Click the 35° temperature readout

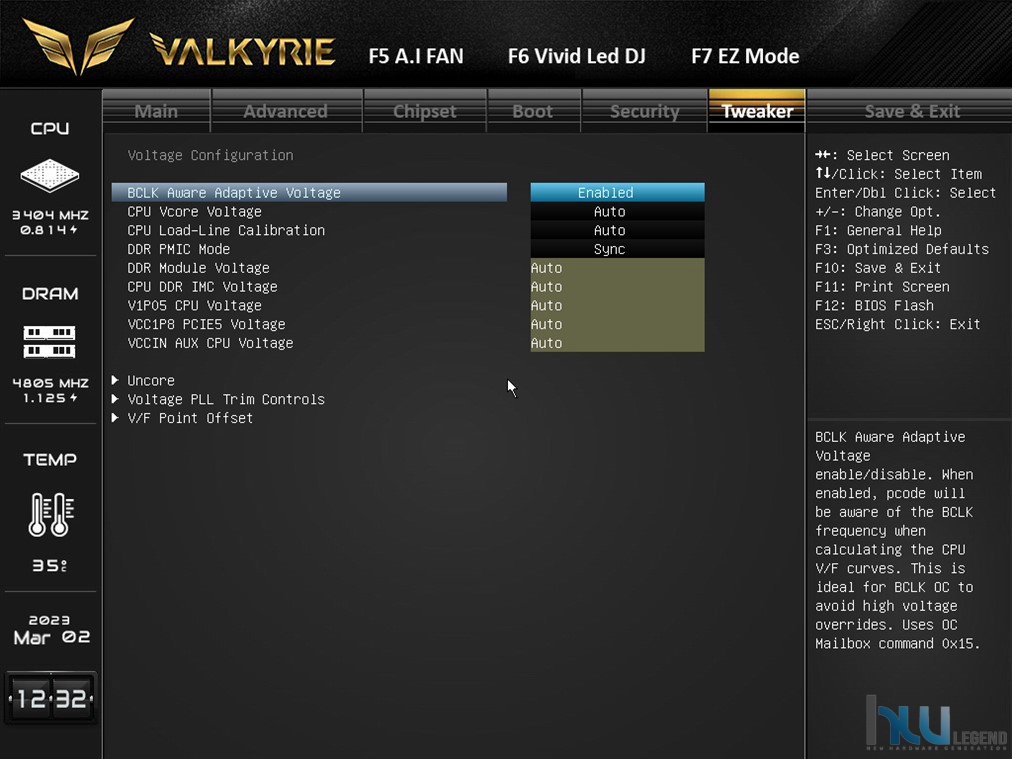(50, 565)
